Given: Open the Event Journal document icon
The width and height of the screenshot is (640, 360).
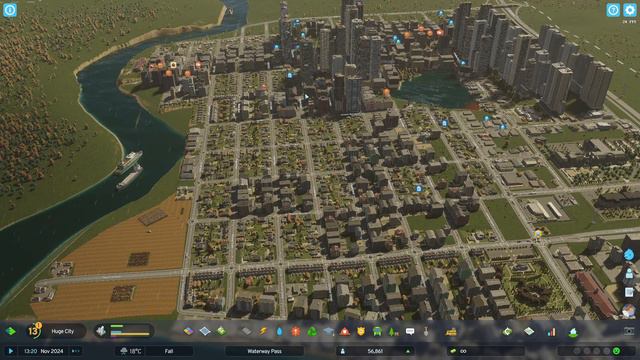Looking at the screenshot, I should point(629,292).
